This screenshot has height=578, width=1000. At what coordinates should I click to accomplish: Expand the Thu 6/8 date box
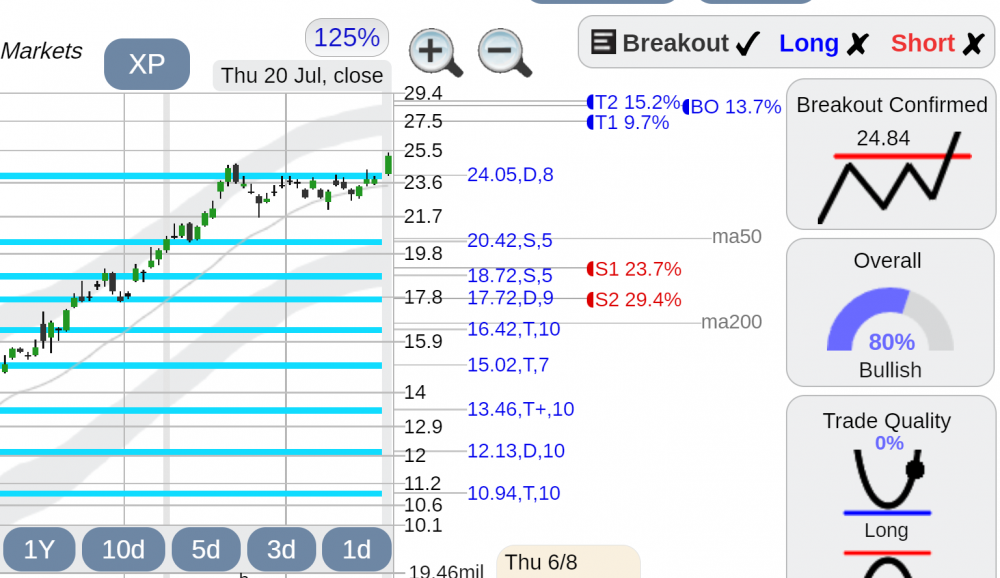[568, 562]
